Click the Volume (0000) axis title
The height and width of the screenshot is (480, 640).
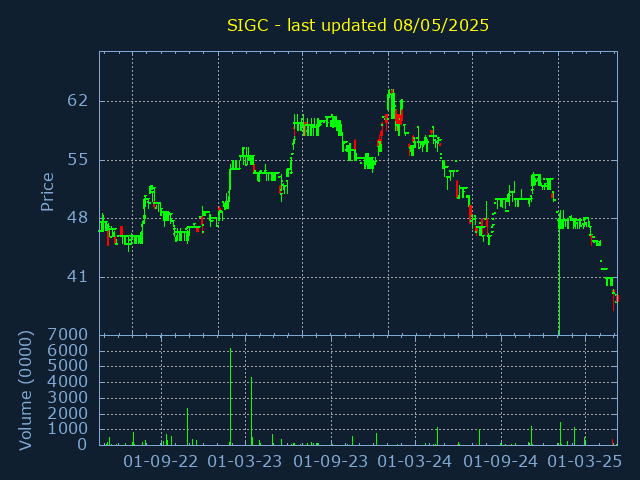click(25, 391)
